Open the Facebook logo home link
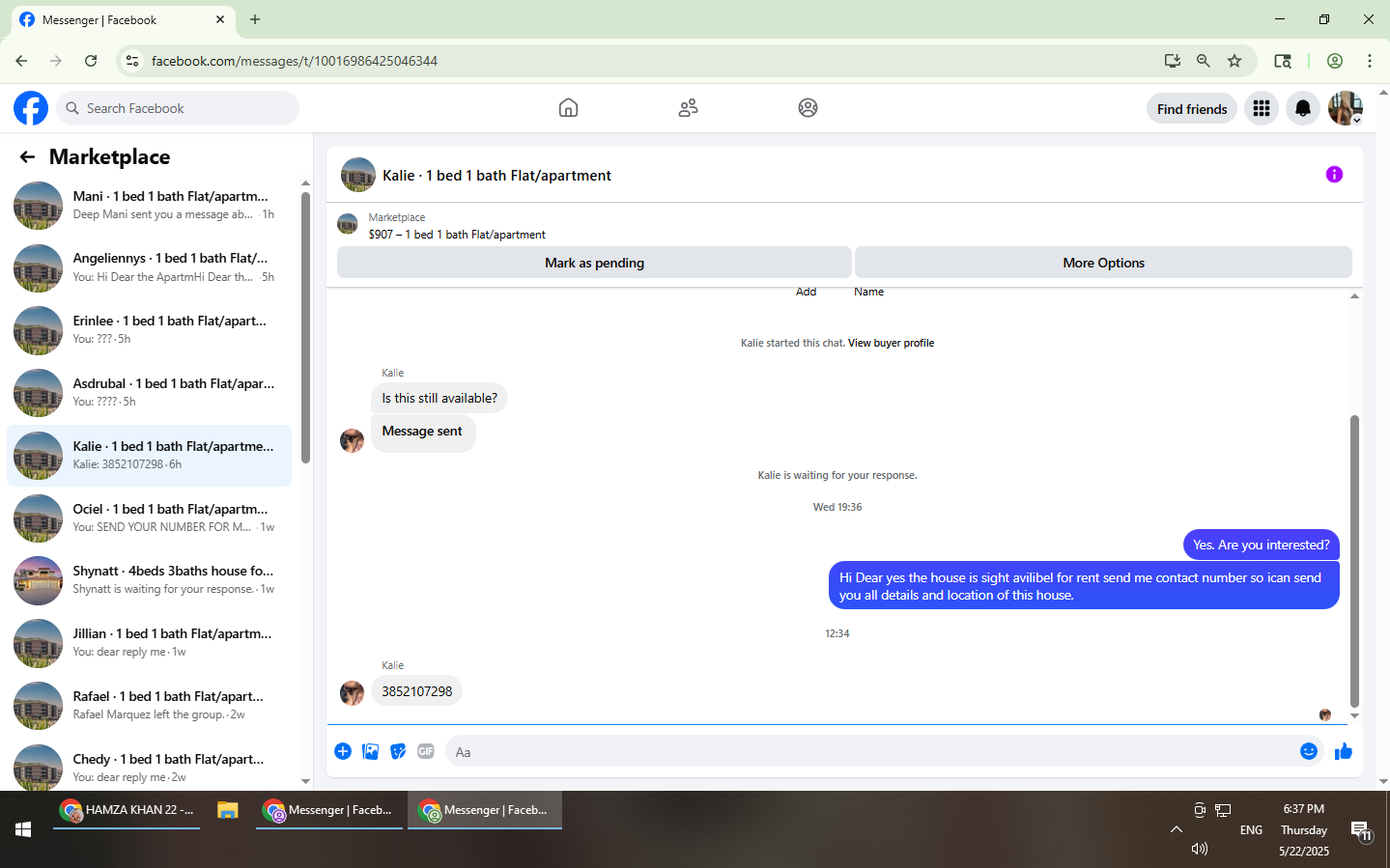The image size is (1390, 868). (x=31, y=108)
